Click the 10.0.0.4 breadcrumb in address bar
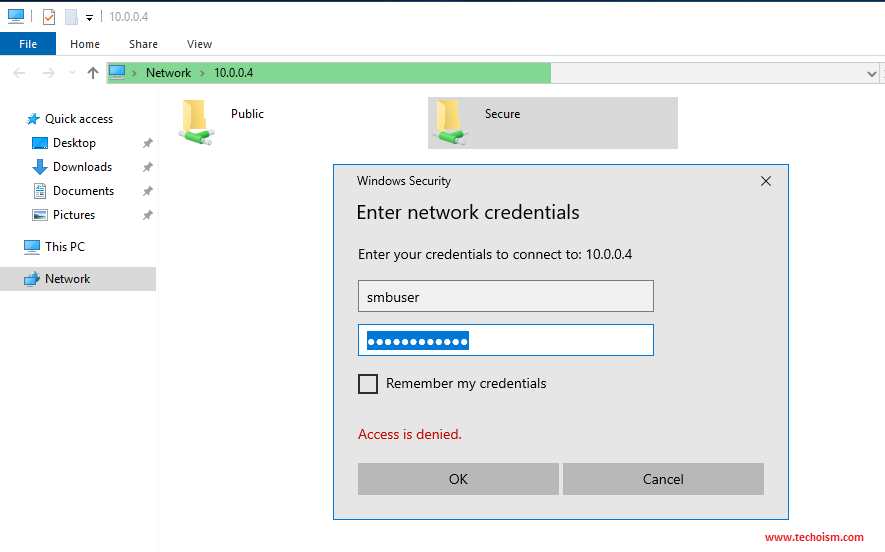 233,73
